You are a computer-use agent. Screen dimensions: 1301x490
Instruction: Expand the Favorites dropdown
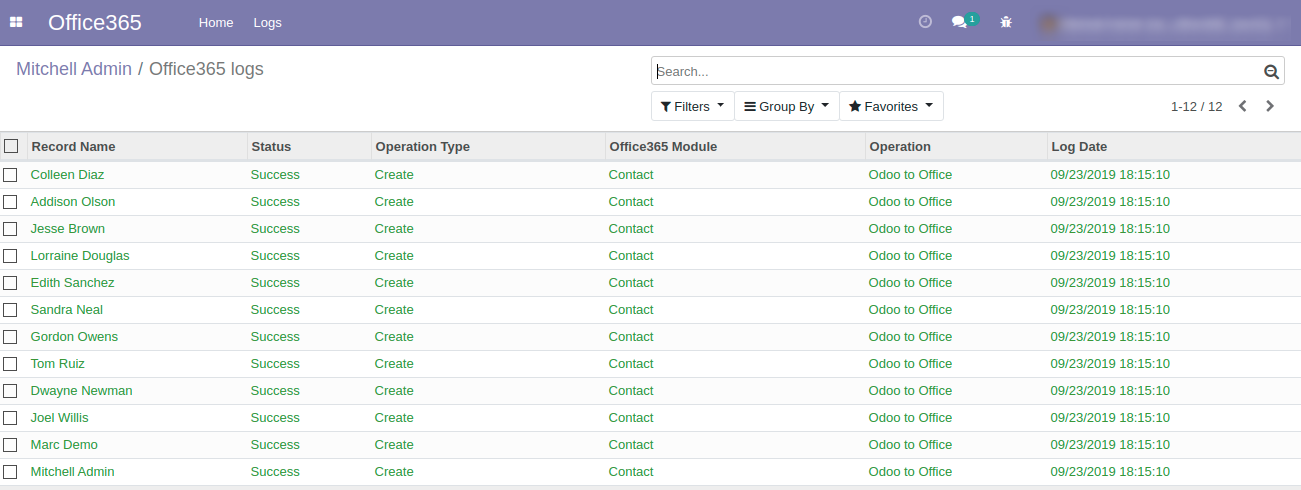(x=890, y=106)
